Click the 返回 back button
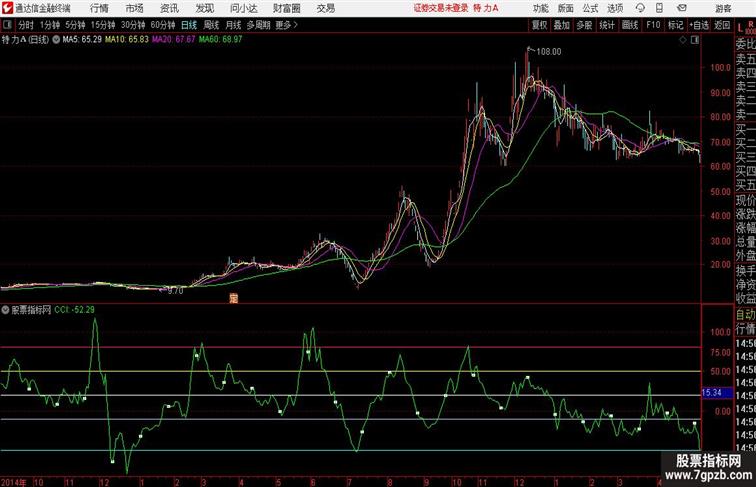This screenshot has height=487, width=756. point(722,25)
